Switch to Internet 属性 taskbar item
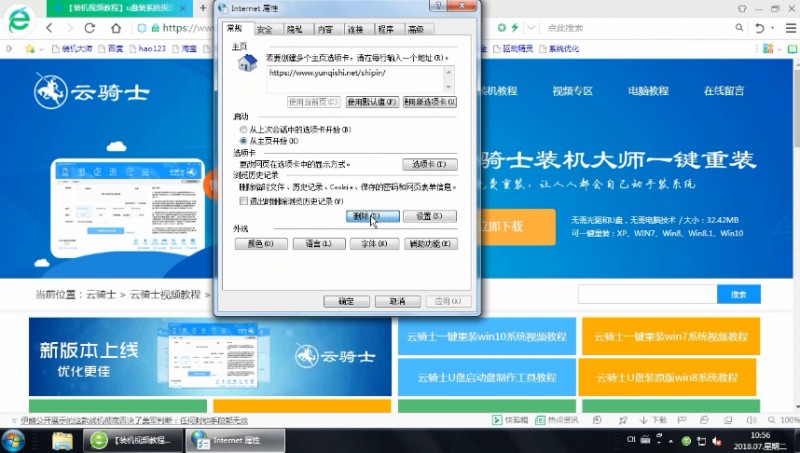 click(x=235, y=441)
